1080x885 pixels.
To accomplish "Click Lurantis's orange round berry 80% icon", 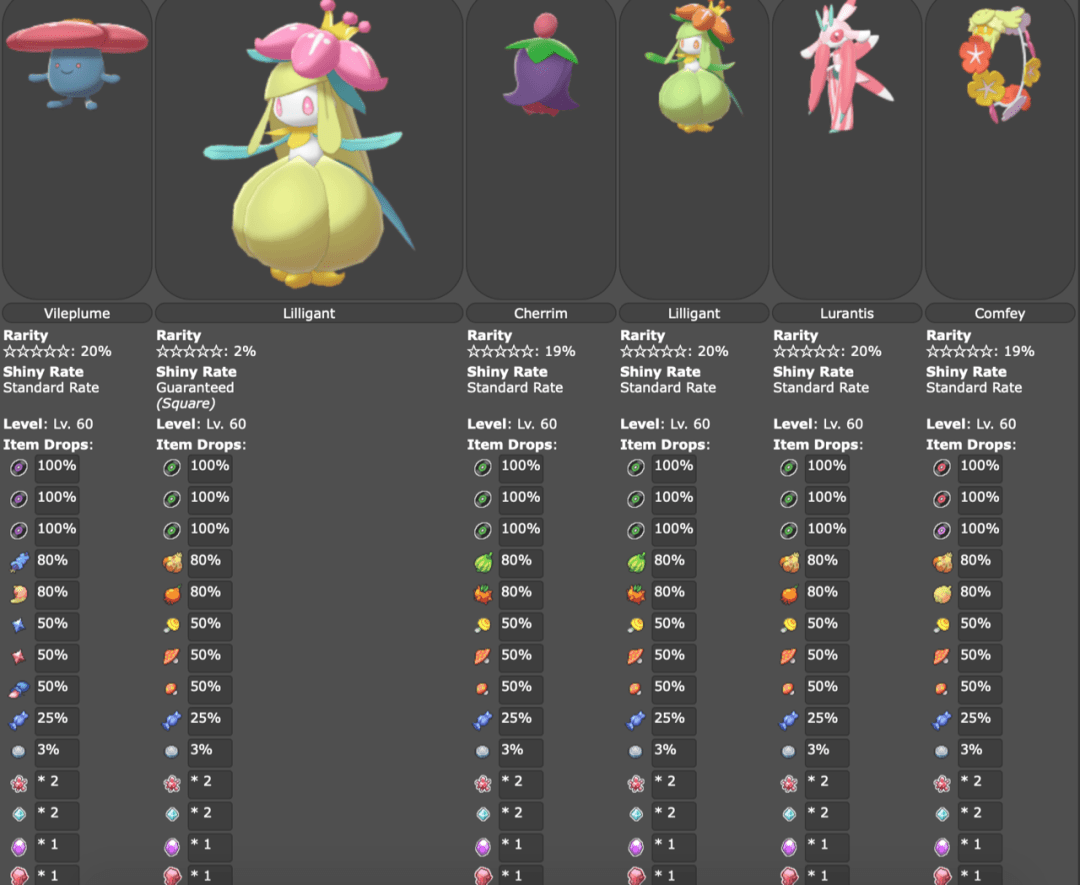I will click(x=789, y=594).
